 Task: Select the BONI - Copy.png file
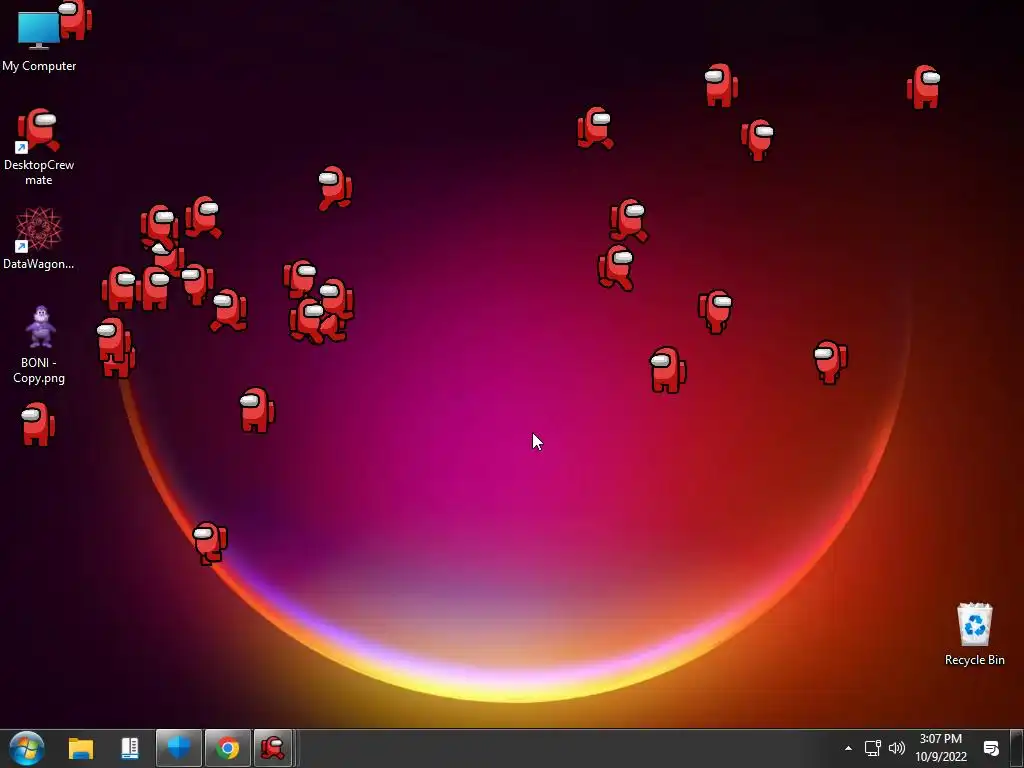(39, 344)
